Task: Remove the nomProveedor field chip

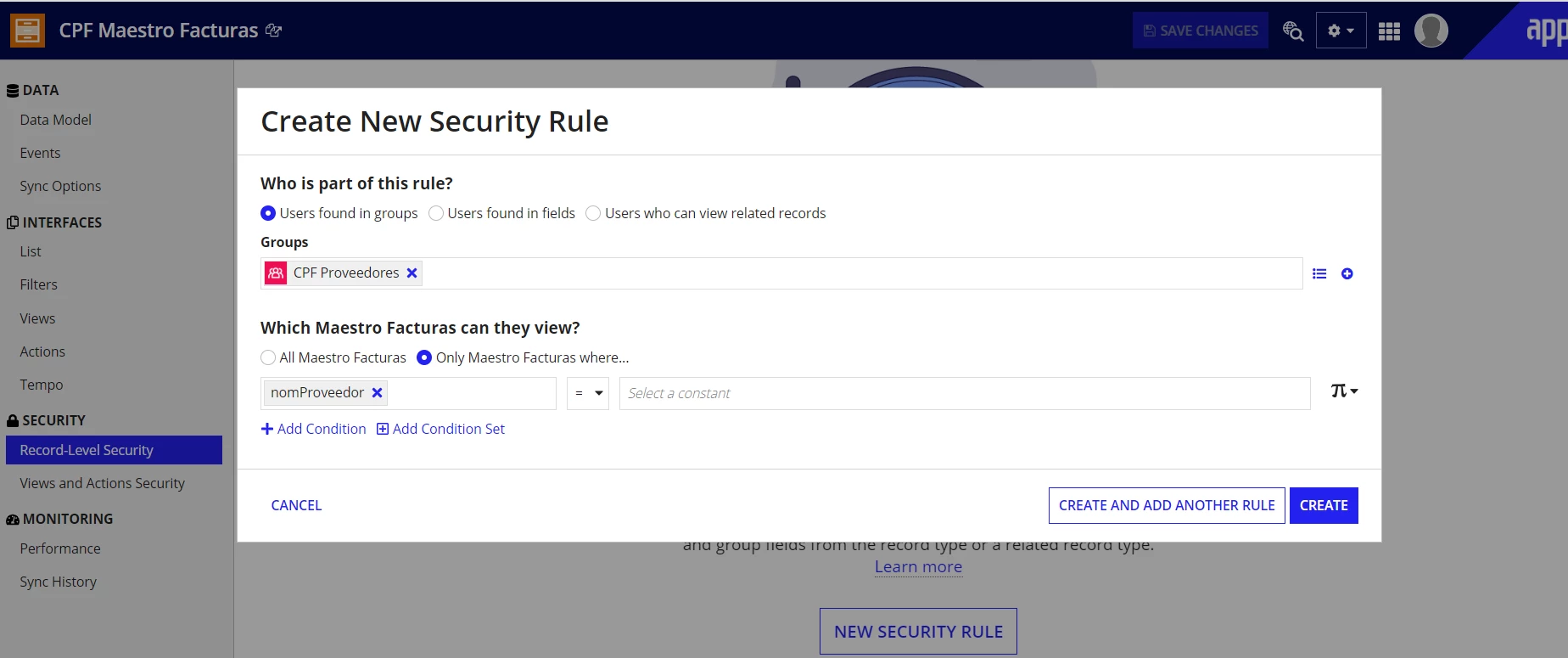Action: [x=378, y=392]
